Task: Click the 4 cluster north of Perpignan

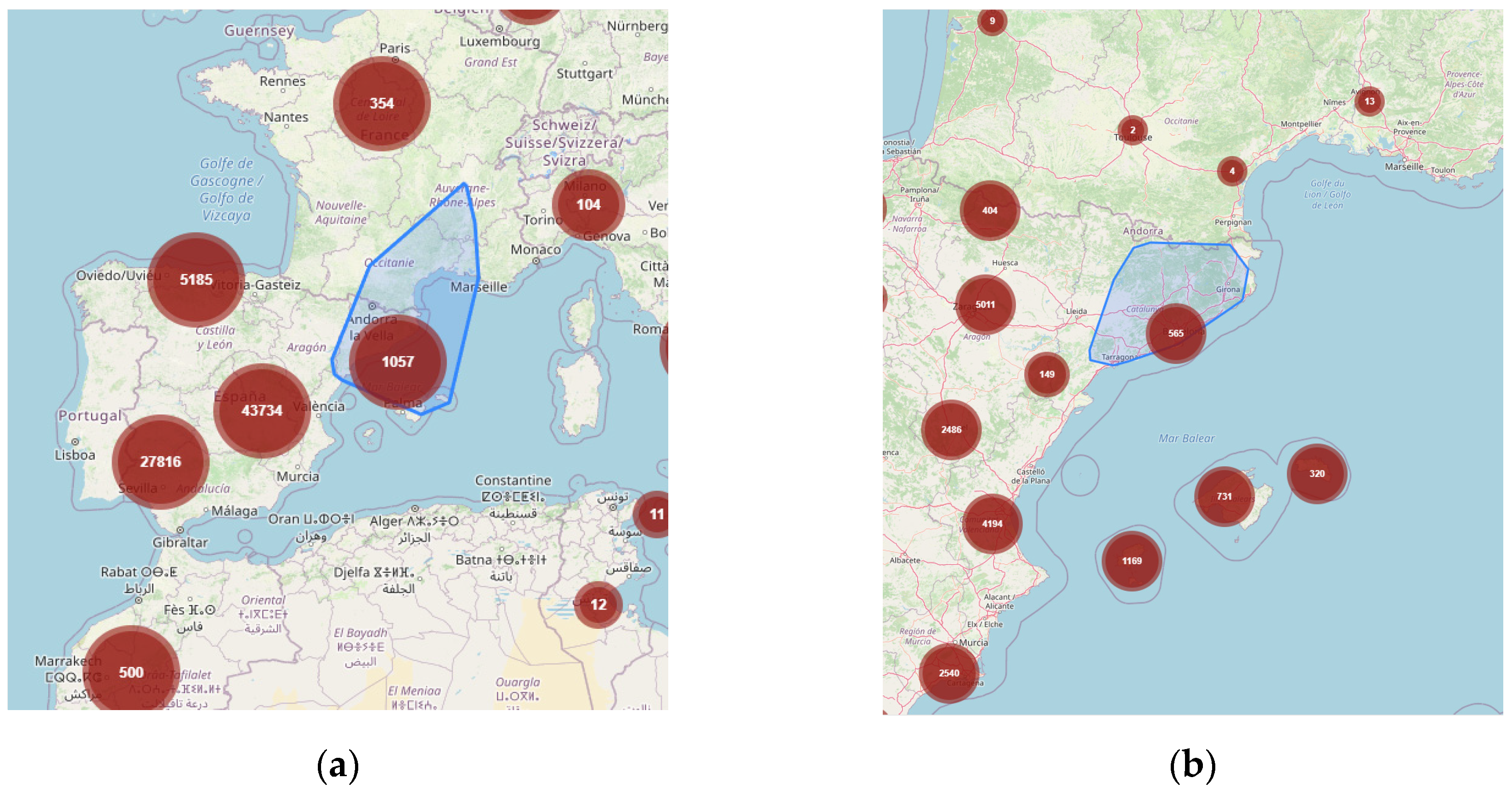Action: coord(1231,171)
